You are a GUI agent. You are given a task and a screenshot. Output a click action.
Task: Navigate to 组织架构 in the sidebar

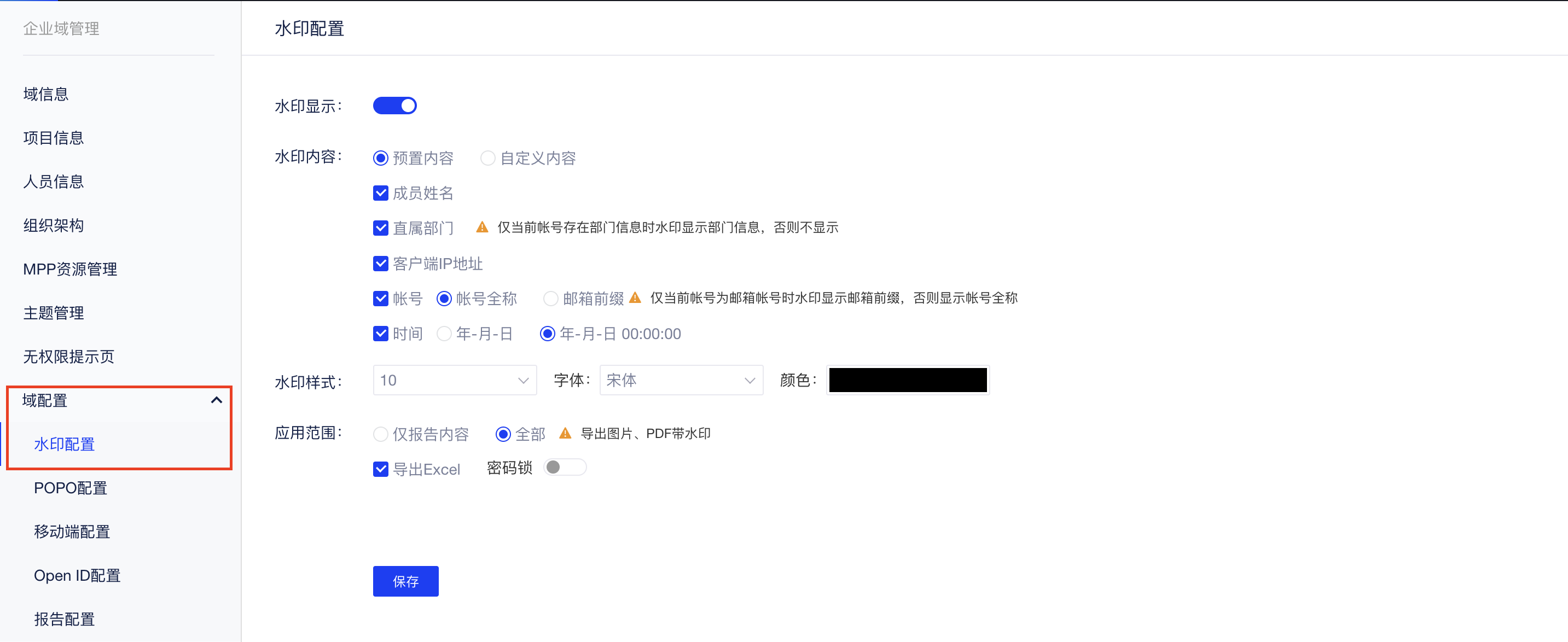pyautogui.click(x=53, y=225)
